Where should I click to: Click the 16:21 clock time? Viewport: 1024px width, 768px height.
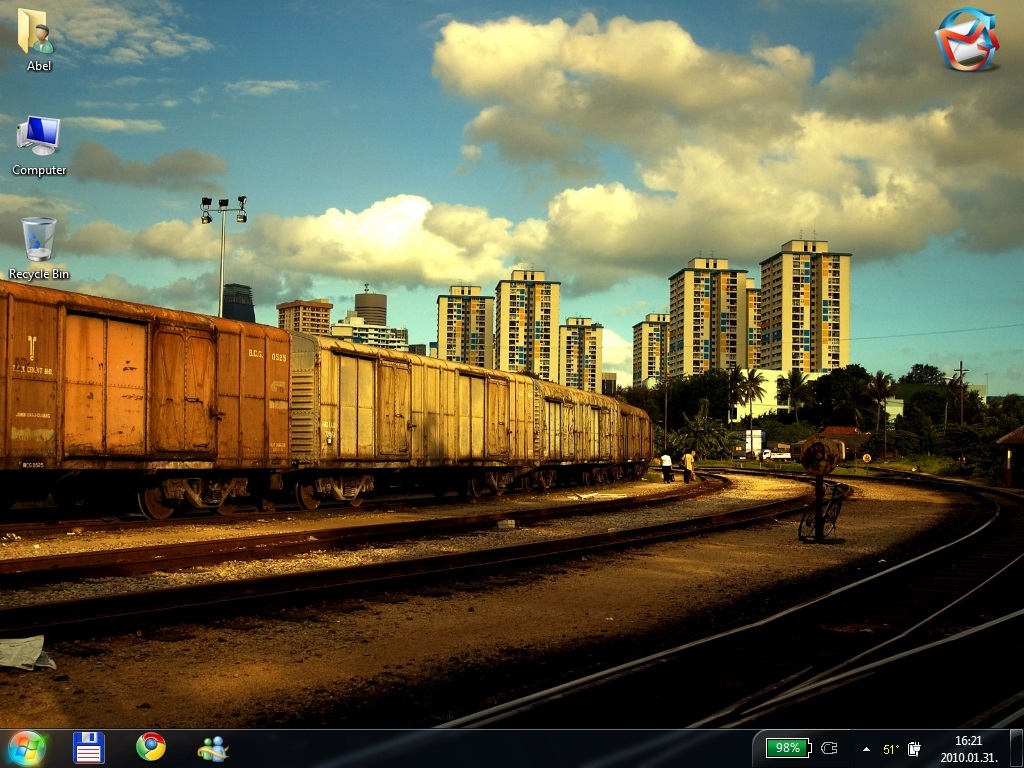tap(967, 741)
